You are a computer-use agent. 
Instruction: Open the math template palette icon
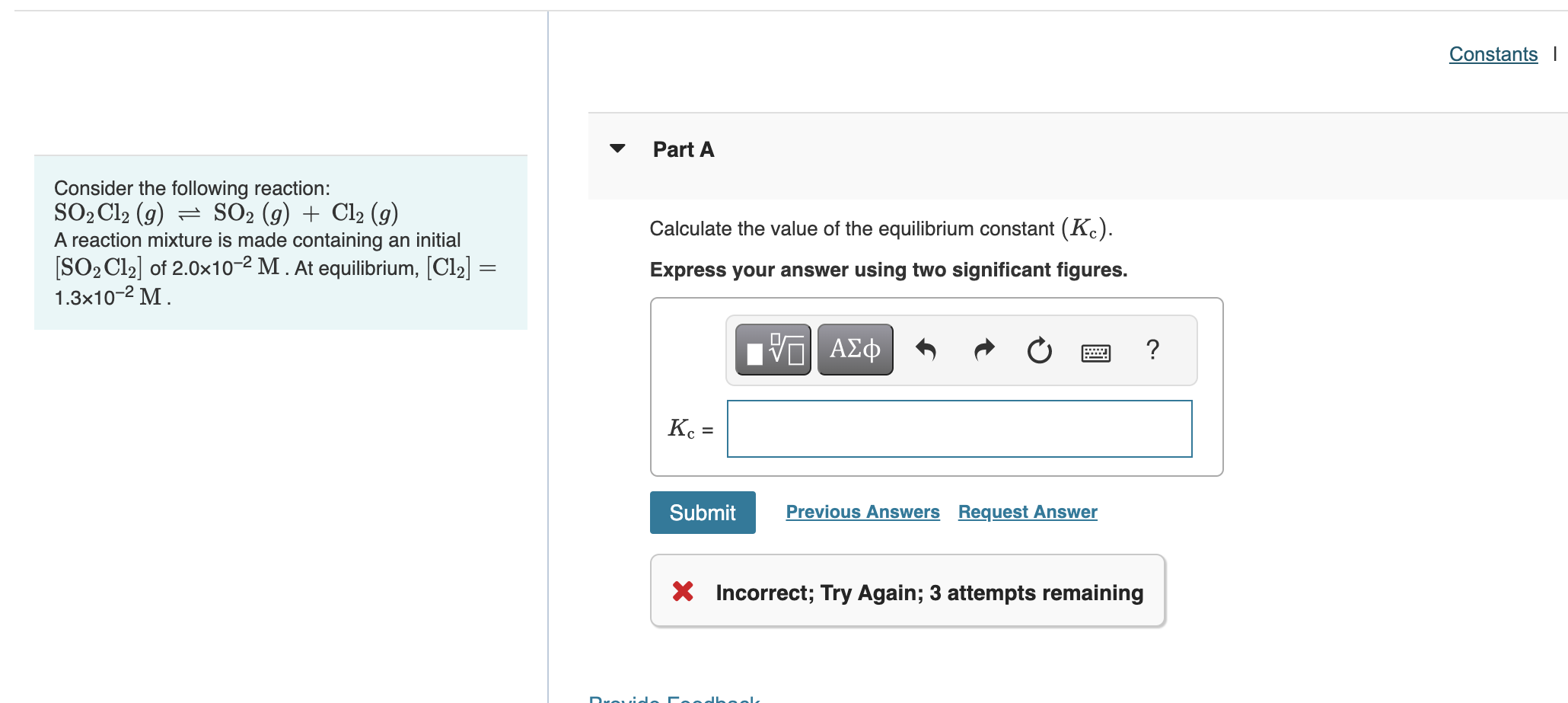(x=772, y=349)
